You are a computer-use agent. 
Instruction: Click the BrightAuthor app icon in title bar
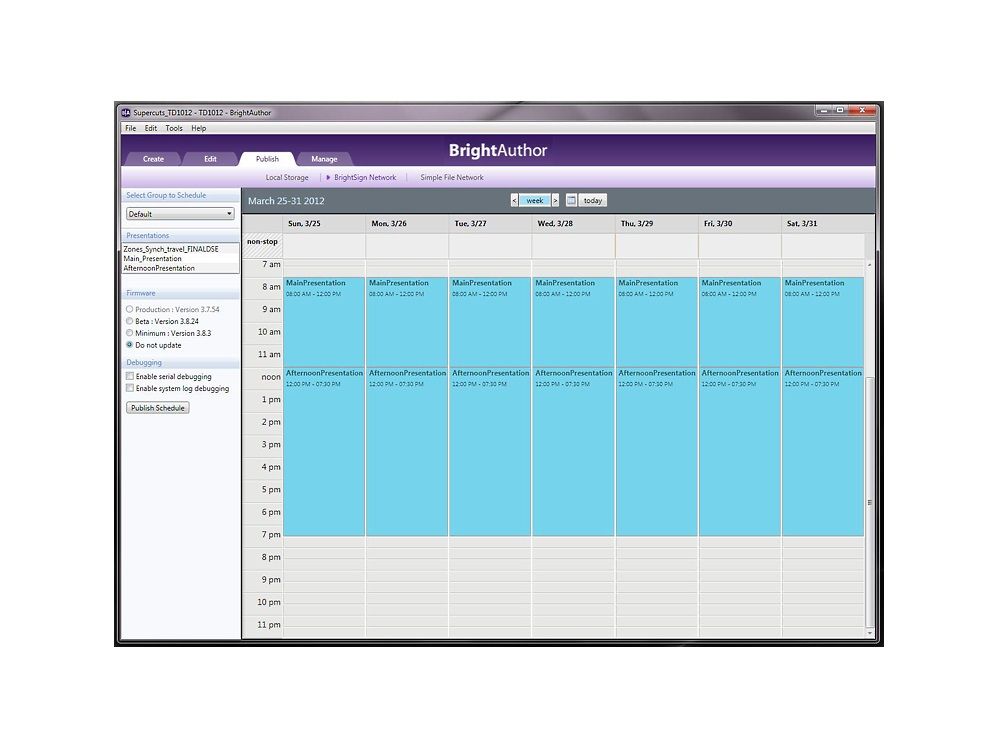126,113
